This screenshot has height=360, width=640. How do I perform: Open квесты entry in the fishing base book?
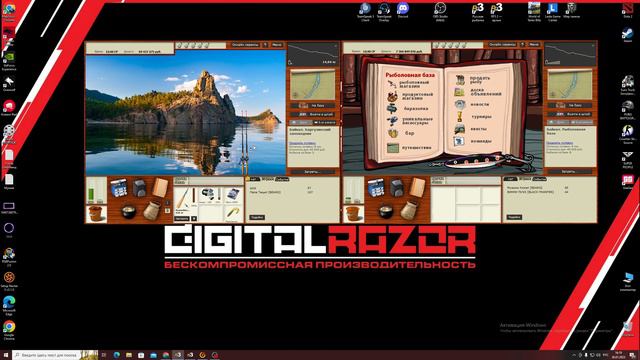471,129
